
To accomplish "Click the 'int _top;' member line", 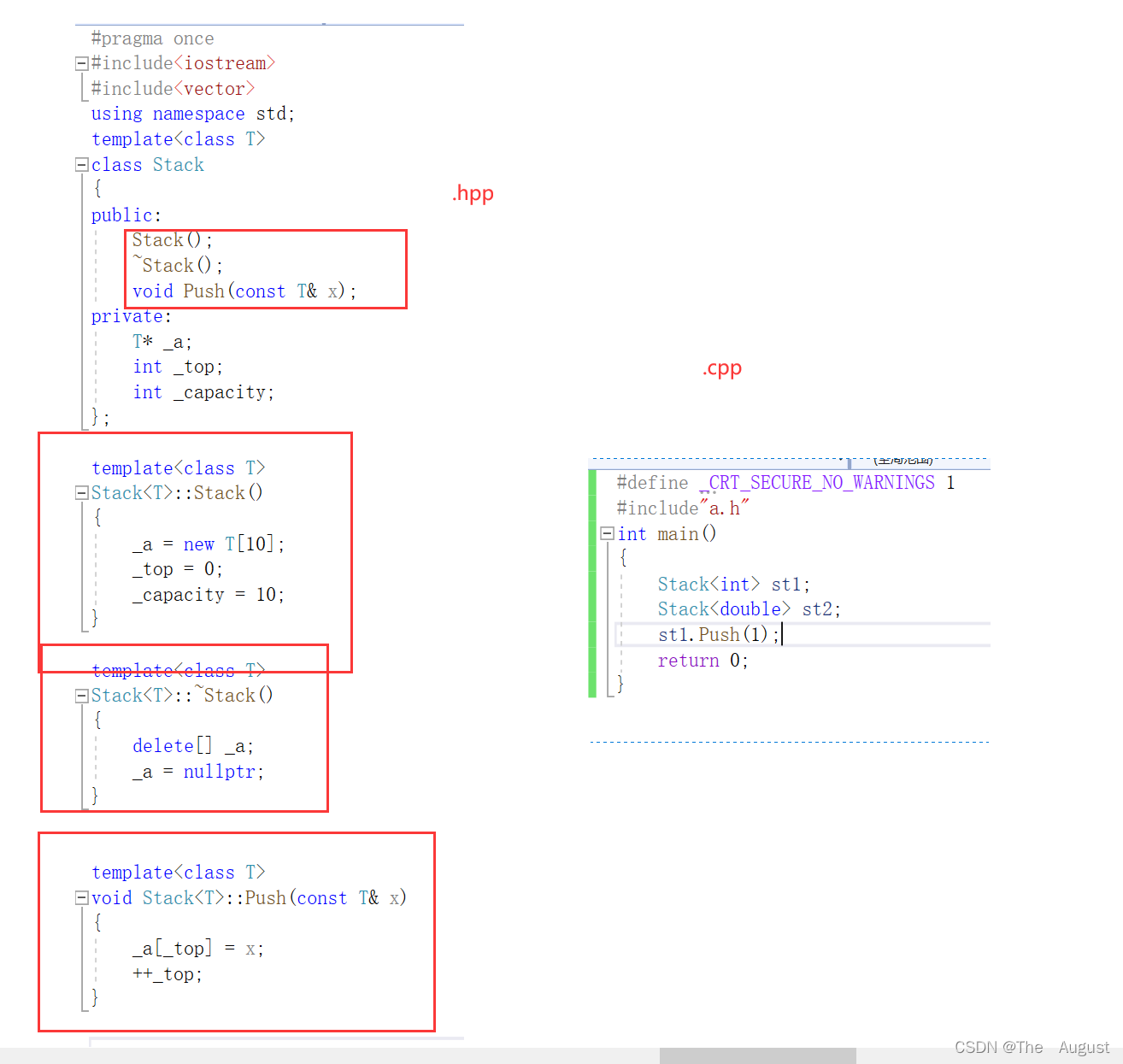I will coord(178,367).
